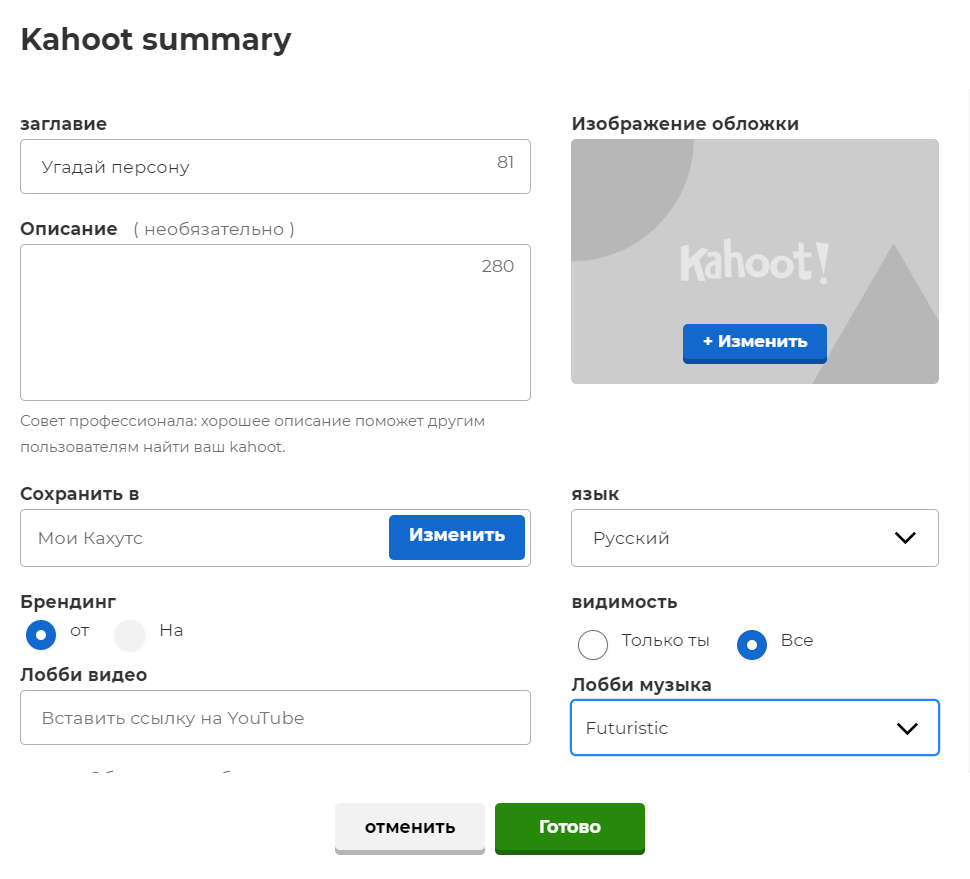Click the + Изменить cover image button
970x879 pixels.
(x=755, y=343)
